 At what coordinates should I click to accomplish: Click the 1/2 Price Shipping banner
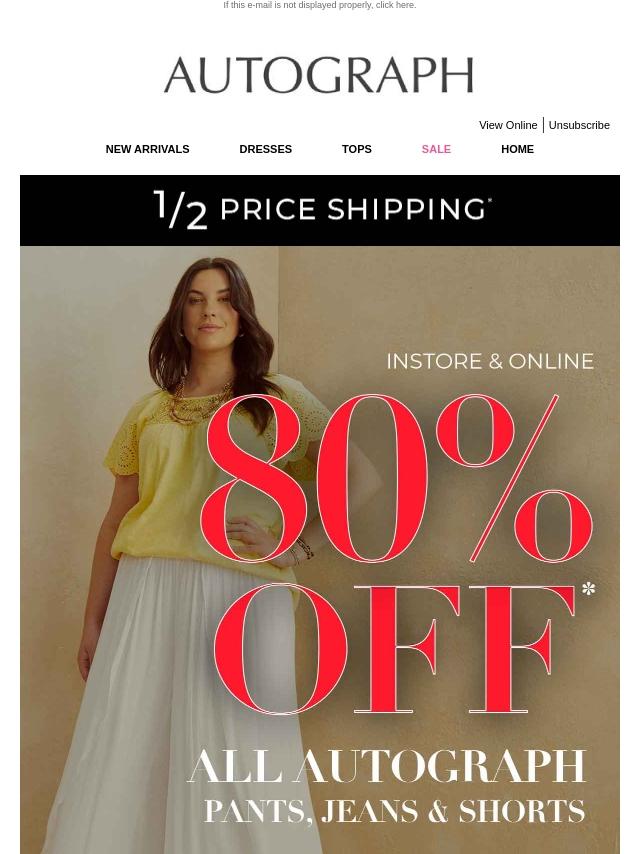[x=320, y=210]
